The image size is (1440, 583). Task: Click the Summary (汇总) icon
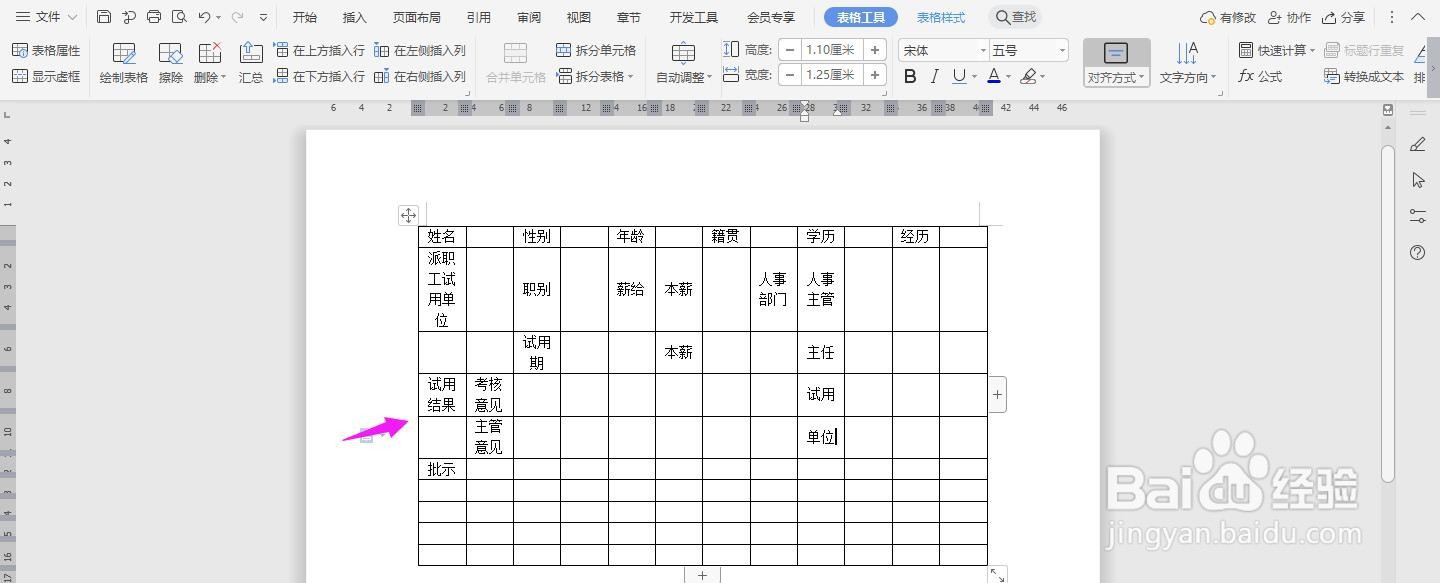(251, 63)
